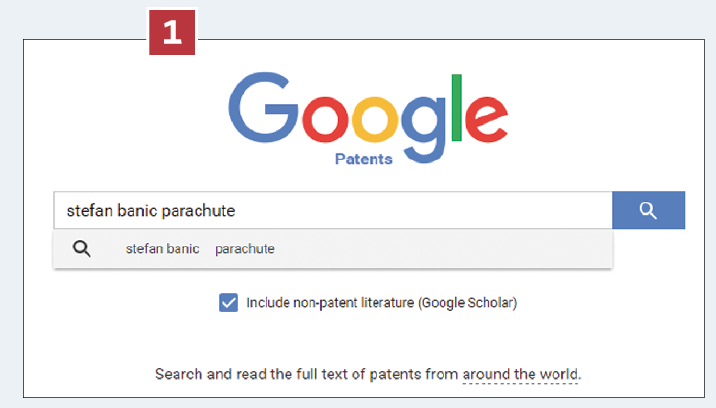Click the first red o in logo
The image size is (716, 408).
[x=325, y=119]
